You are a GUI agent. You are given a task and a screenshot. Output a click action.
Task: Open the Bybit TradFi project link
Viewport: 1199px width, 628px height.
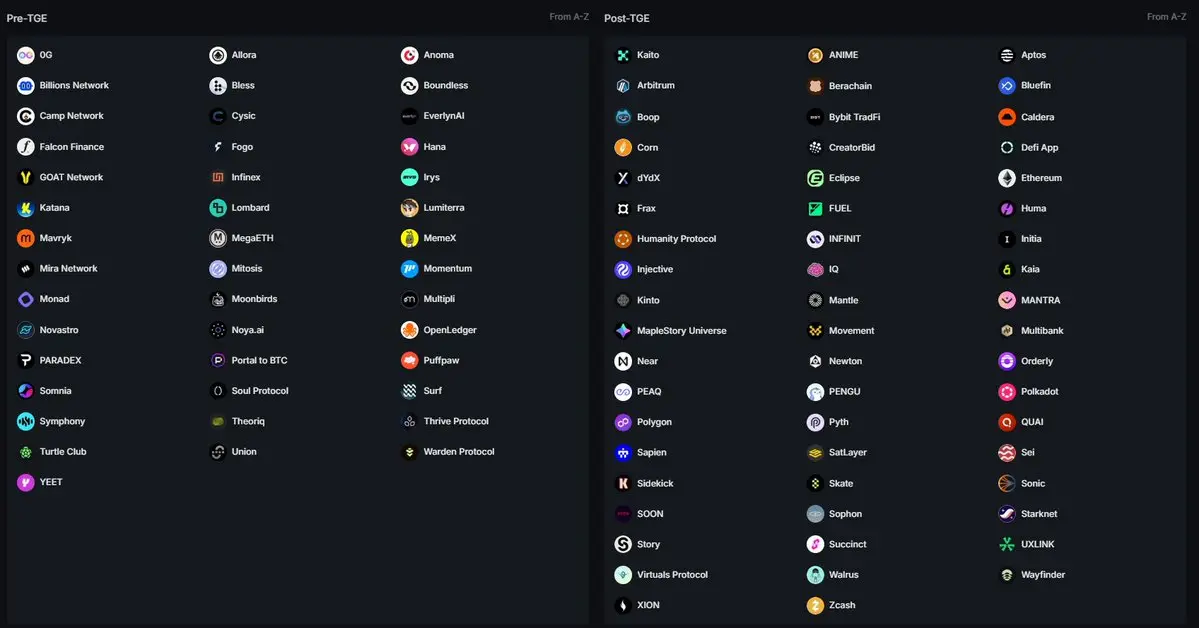(x=844, y=117)
